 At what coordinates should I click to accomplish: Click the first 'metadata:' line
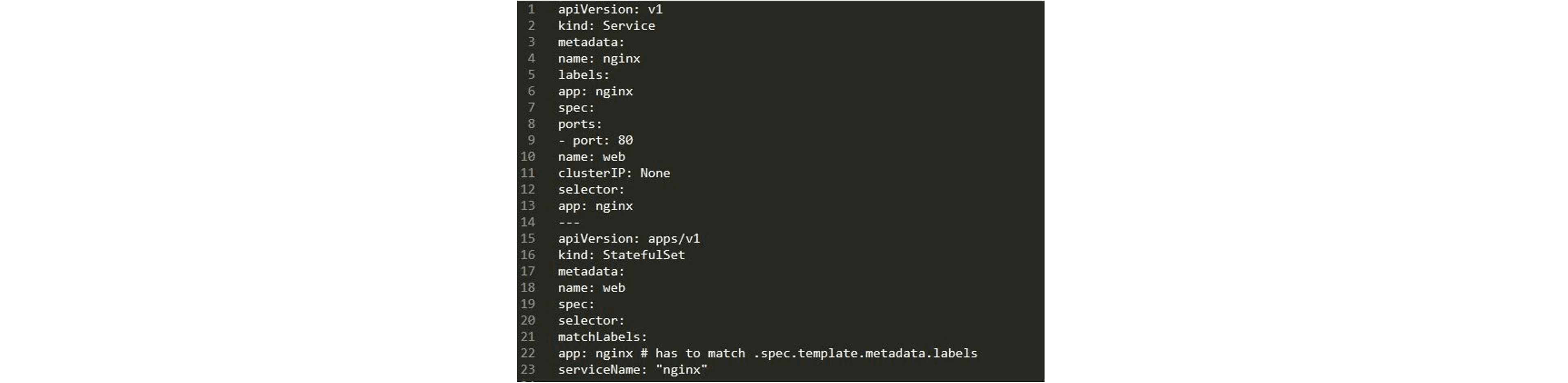click(x=591, y=42)
